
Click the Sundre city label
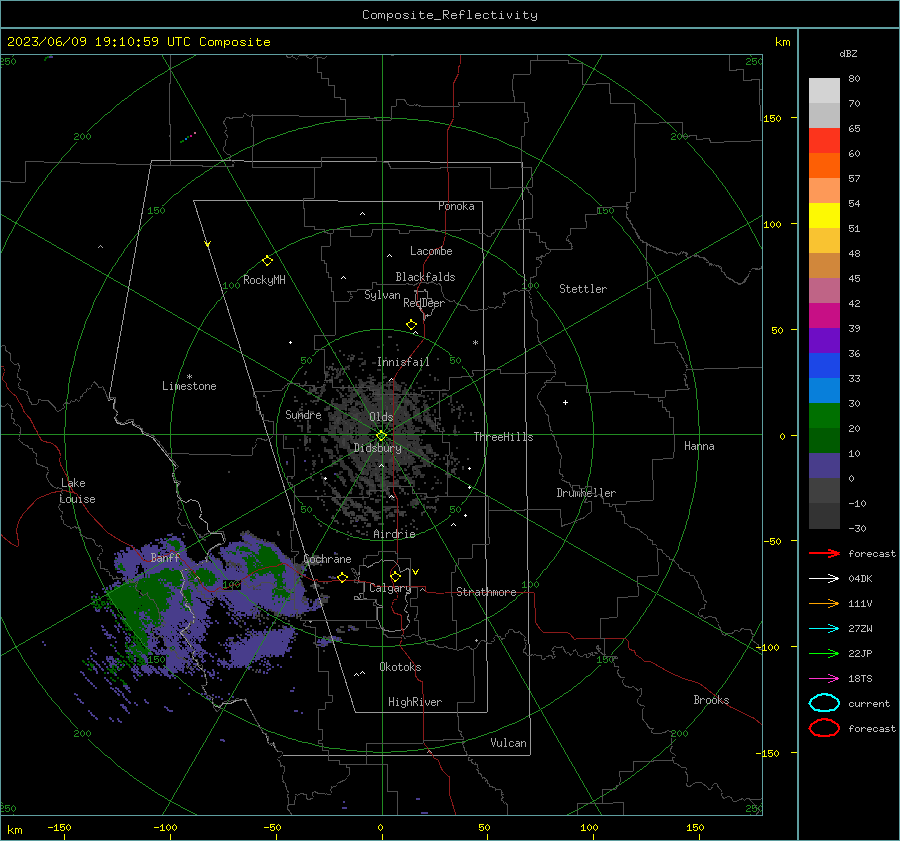[303, 414]
